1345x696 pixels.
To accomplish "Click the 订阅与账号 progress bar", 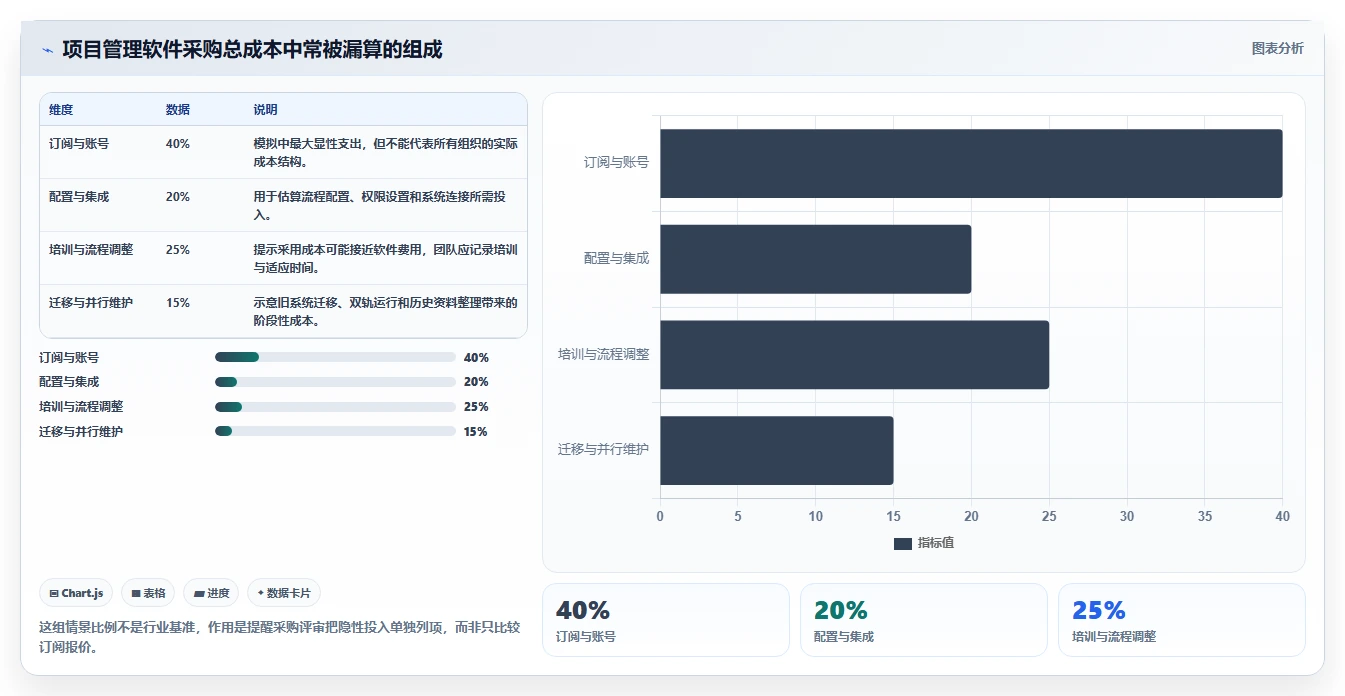I will (x=335, y=357).
